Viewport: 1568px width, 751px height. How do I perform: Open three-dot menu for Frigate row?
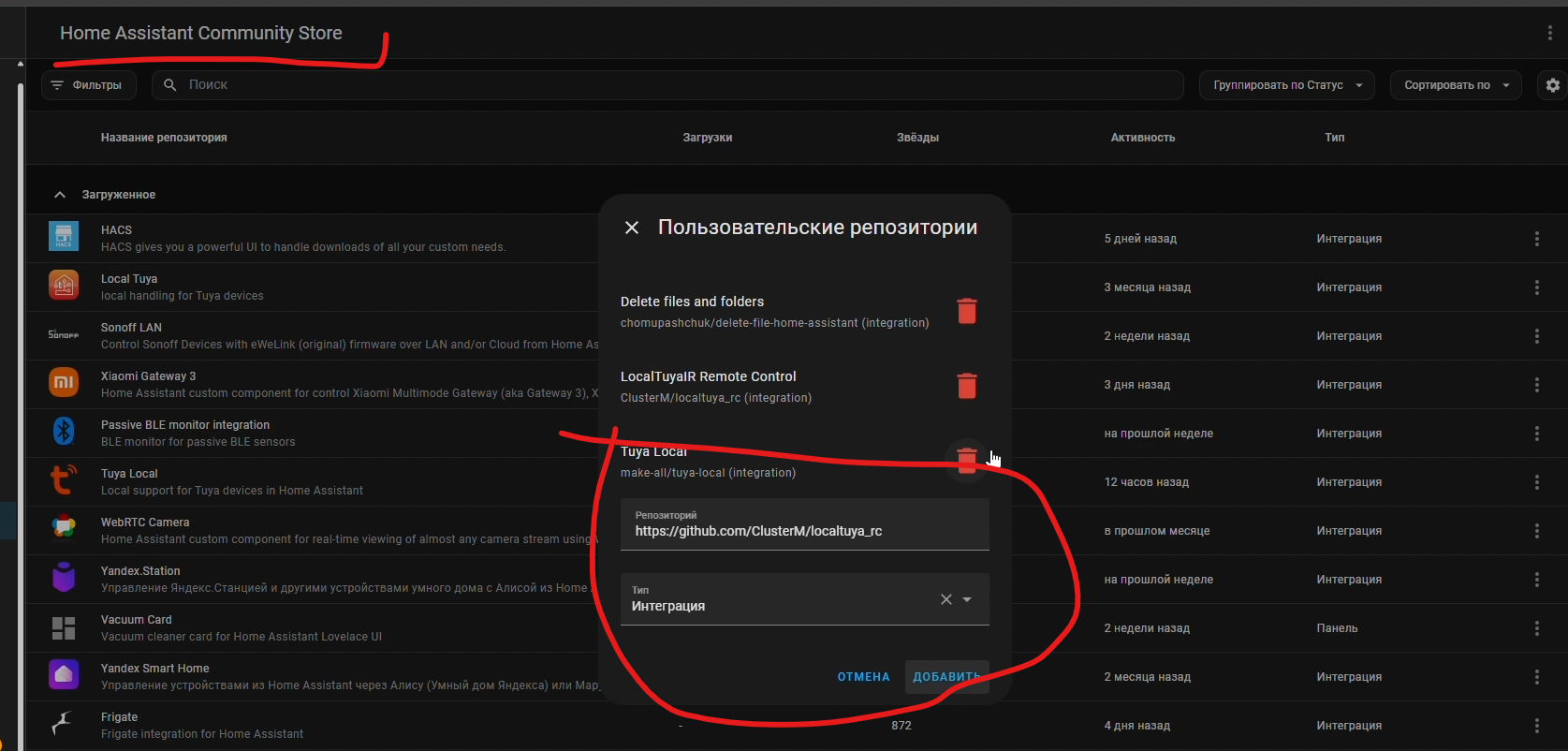pyautogui.click(x=1536, y=726)
